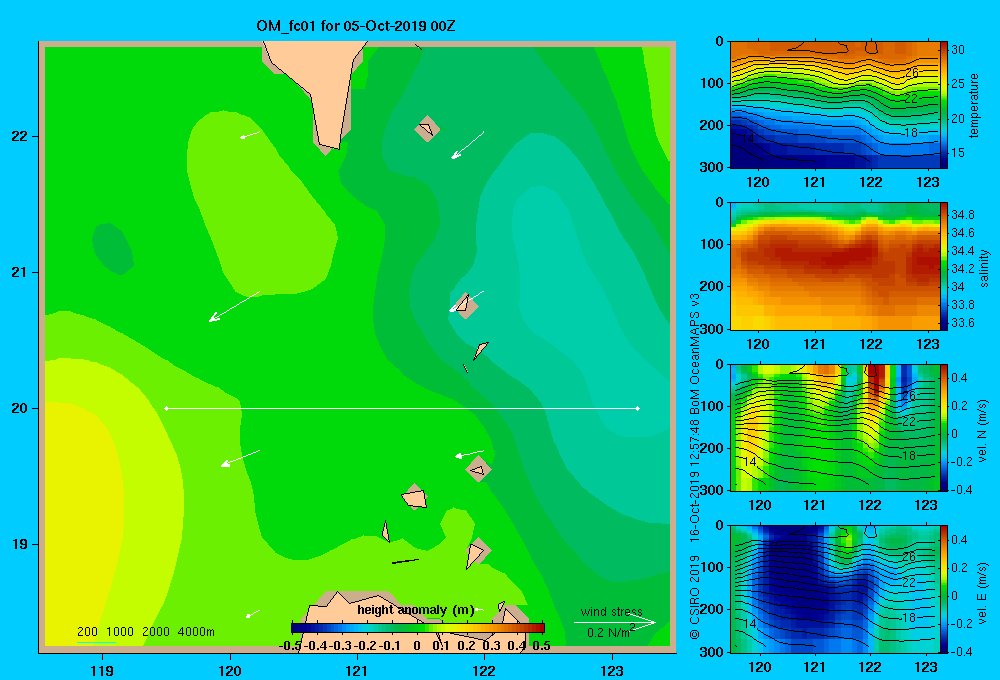Click the 'vel. E (m/s)' axis label
The width and height of the screenshot is (1000, 680).
[982, 592]
